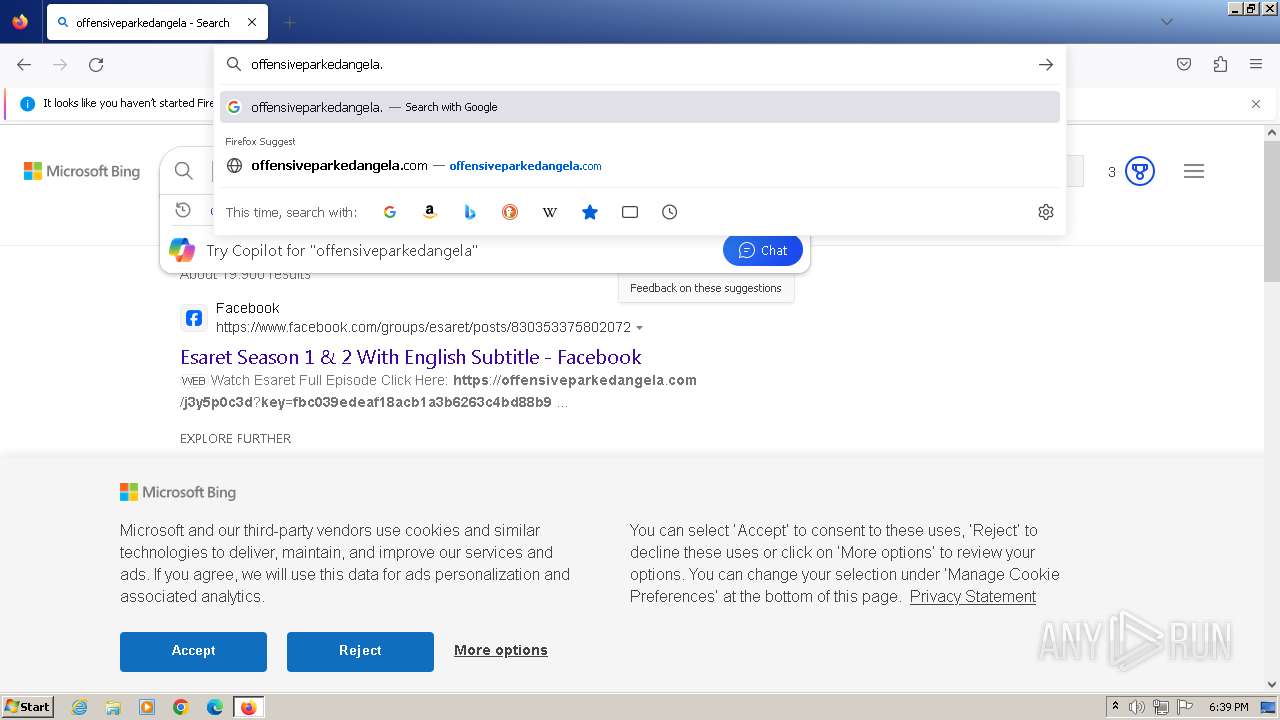Image resolution: width=1280 pixels, height=720 pixels.
Task: Search this time with DuckDuckGo icon
Action: (x=510, y=212)
